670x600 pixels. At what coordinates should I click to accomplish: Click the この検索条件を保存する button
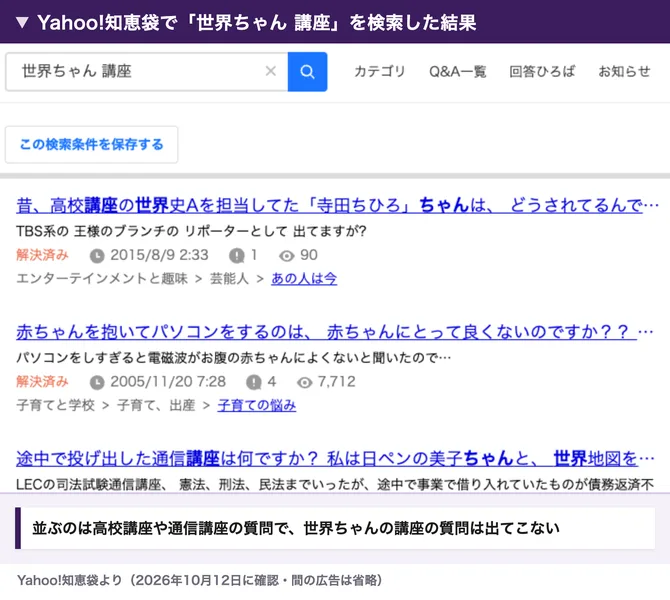[91, 144]
